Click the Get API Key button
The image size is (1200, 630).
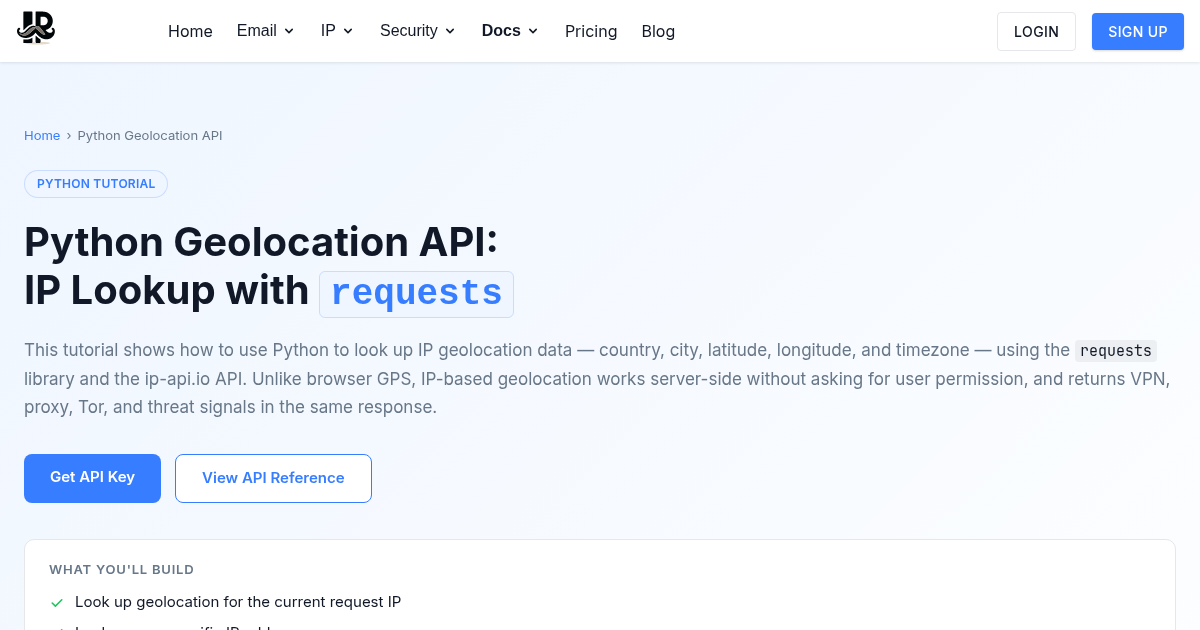92,478
